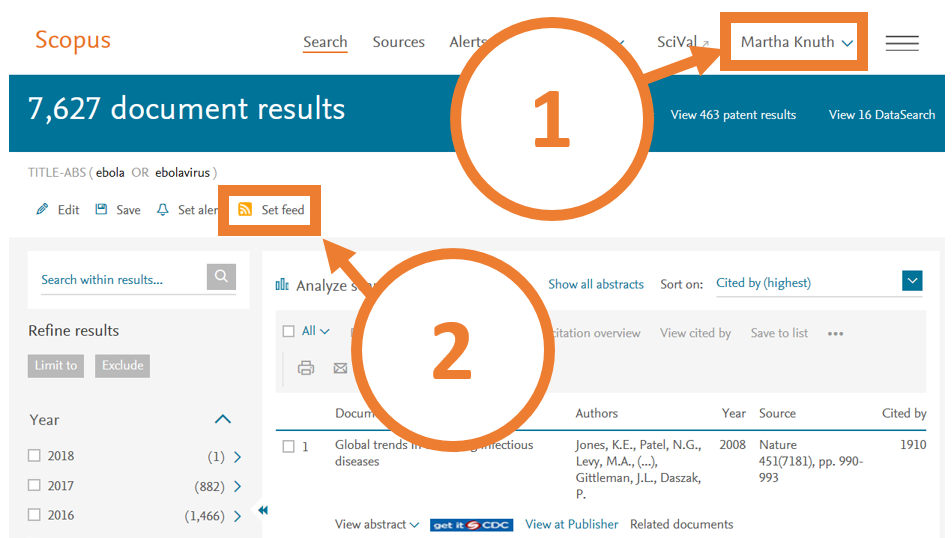Expand View abstract for result 1
The height and width of the screenshot is (538, 952).
click(x=376, y=524)
